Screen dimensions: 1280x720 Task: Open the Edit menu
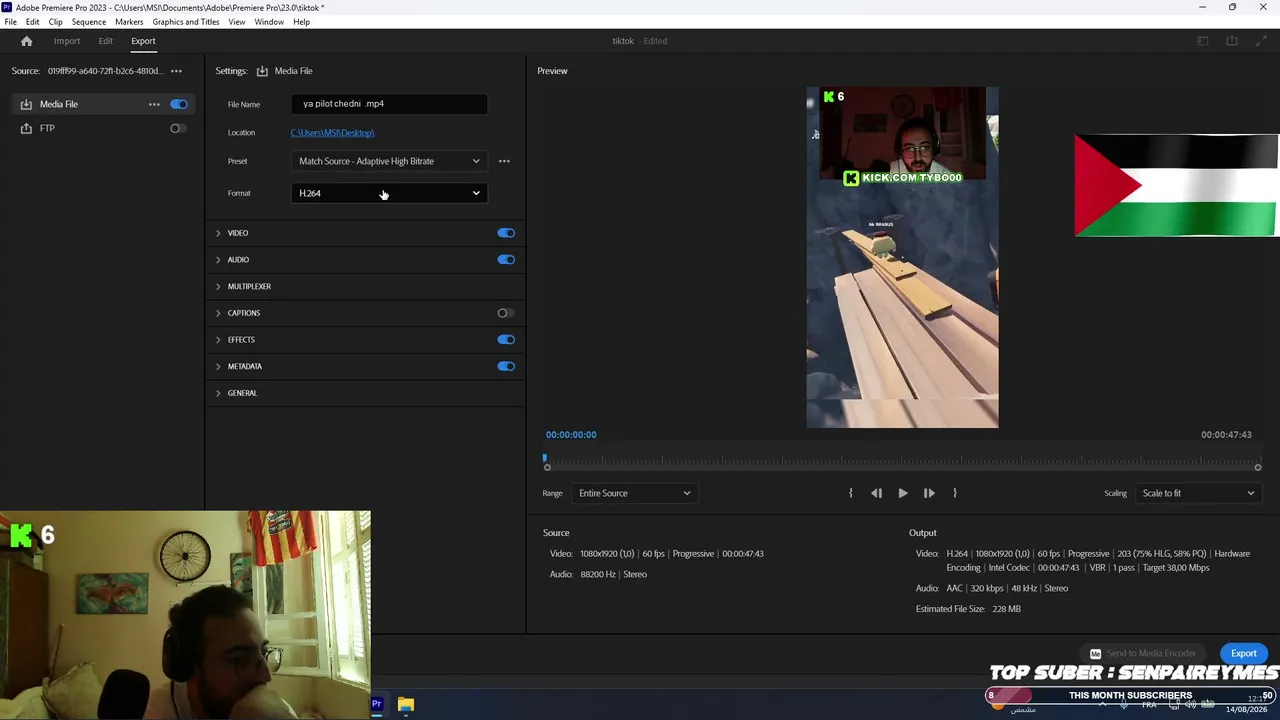pos(32,22)
